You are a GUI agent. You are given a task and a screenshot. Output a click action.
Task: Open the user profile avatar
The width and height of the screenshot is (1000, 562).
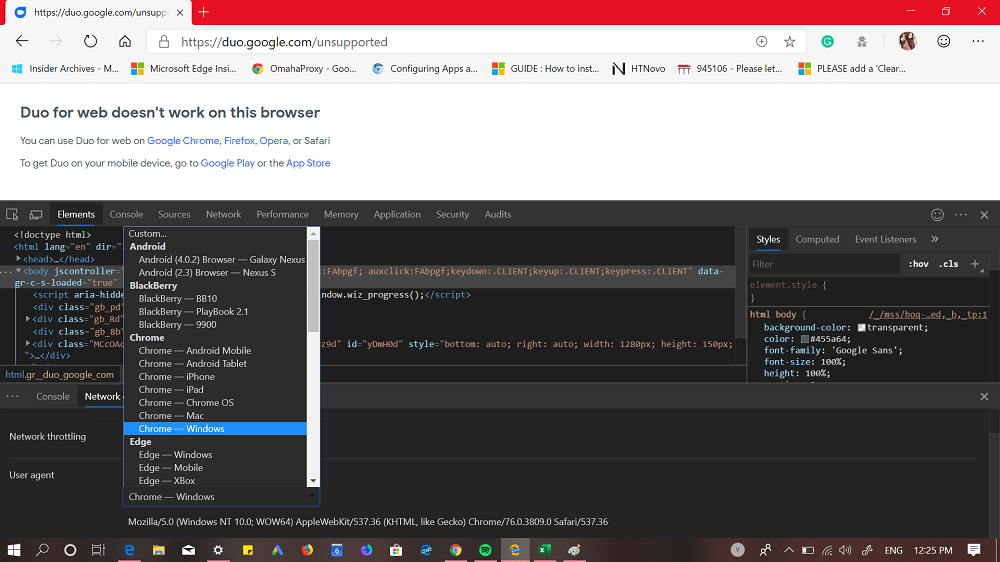point(907,41)
